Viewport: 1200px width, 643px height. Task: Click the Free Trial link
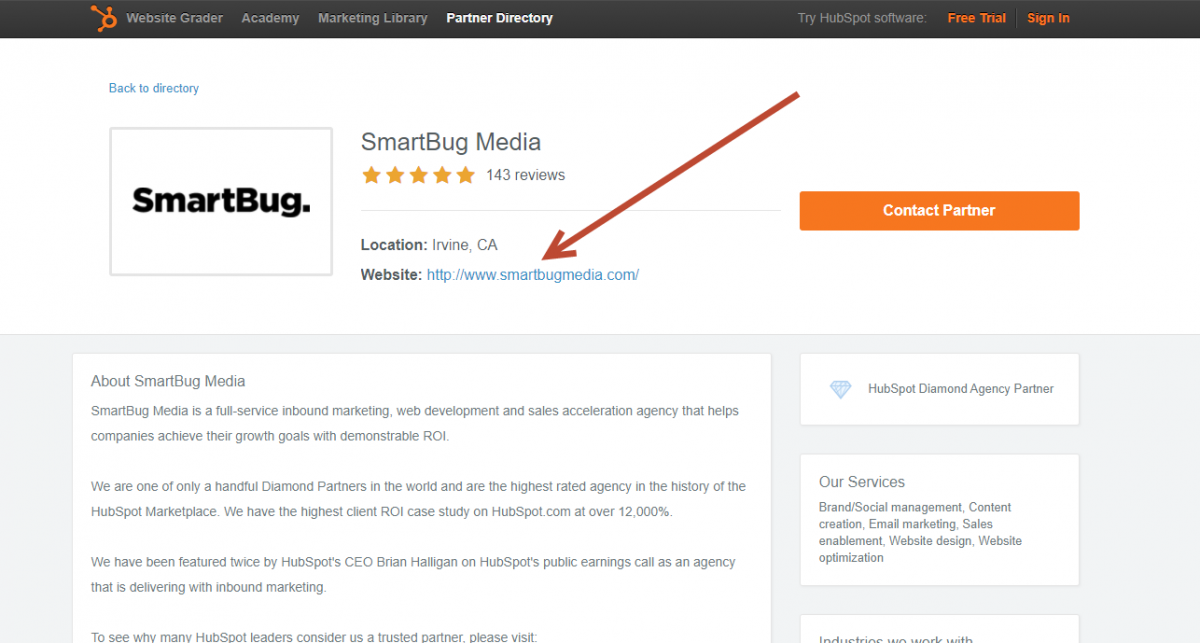(x=977, y=18)
